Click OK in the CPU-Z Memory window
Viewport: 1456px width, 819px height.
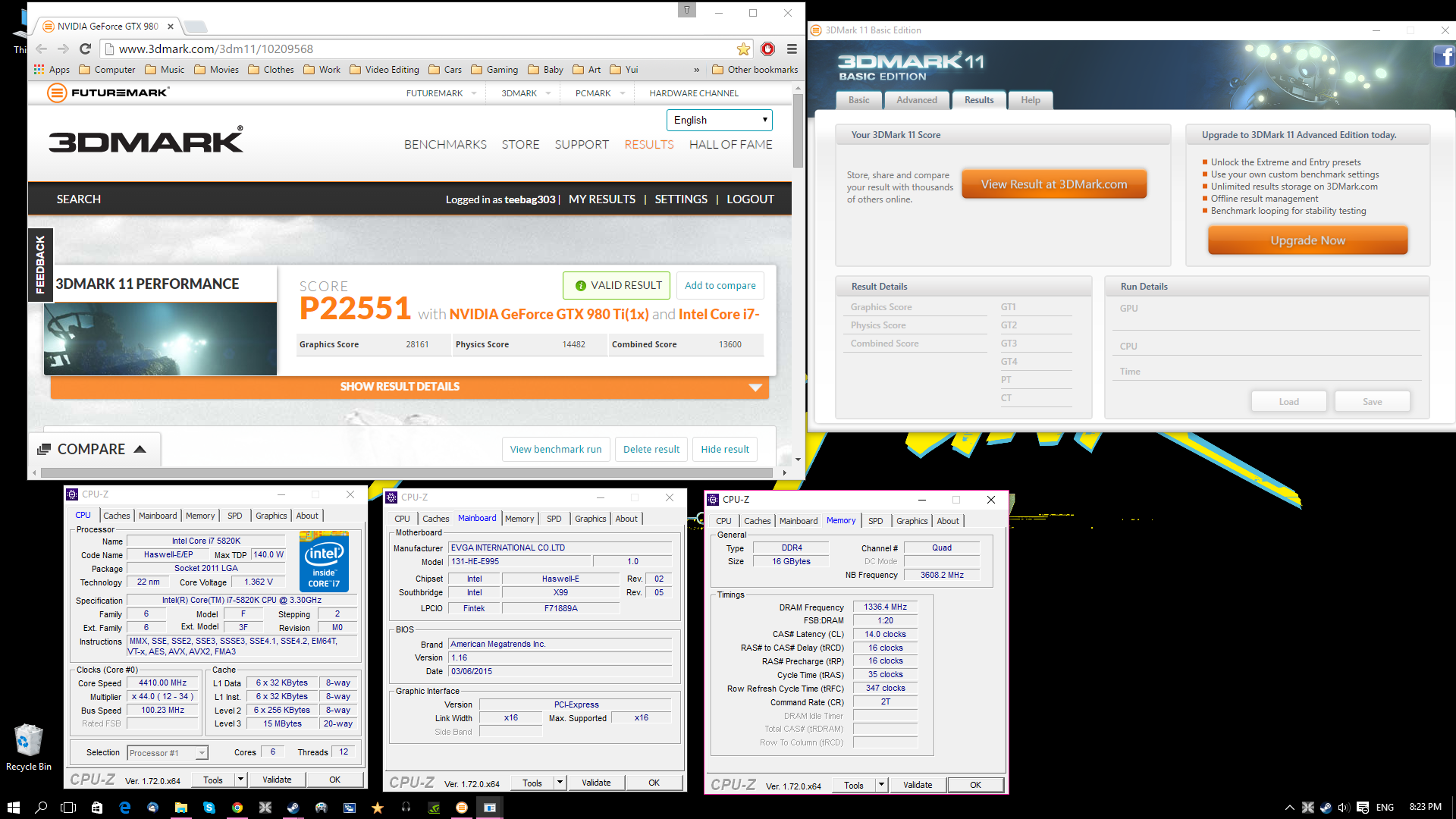coord(975,785)
